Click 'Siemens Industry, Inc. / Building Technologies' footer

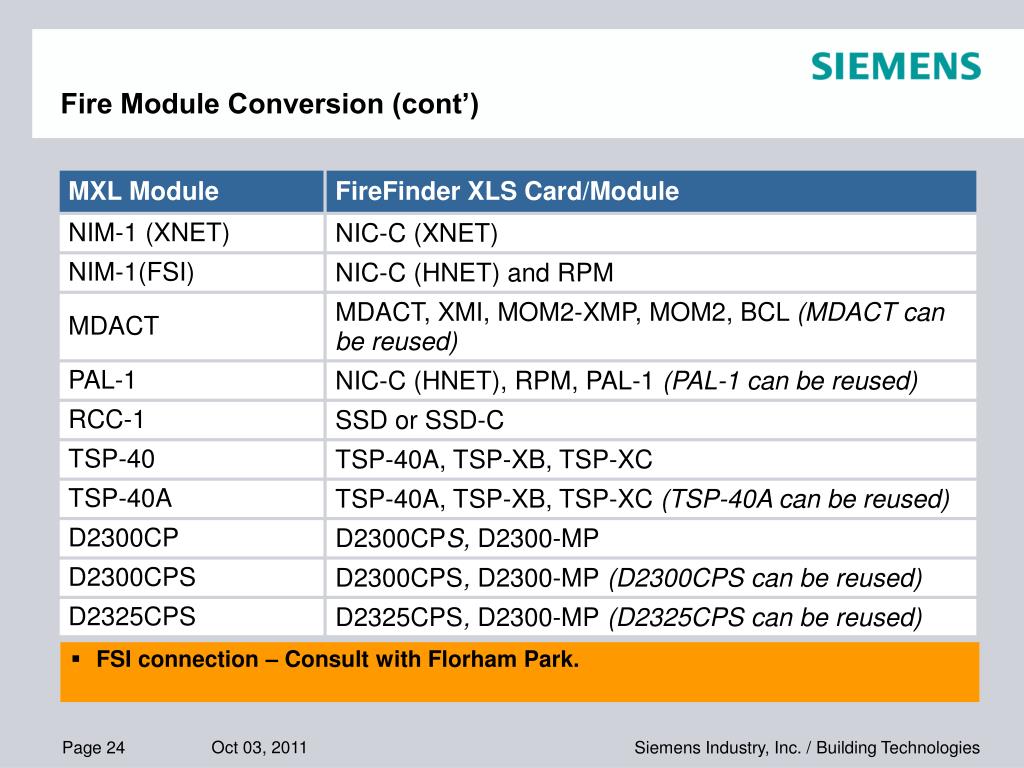(807, 748)
